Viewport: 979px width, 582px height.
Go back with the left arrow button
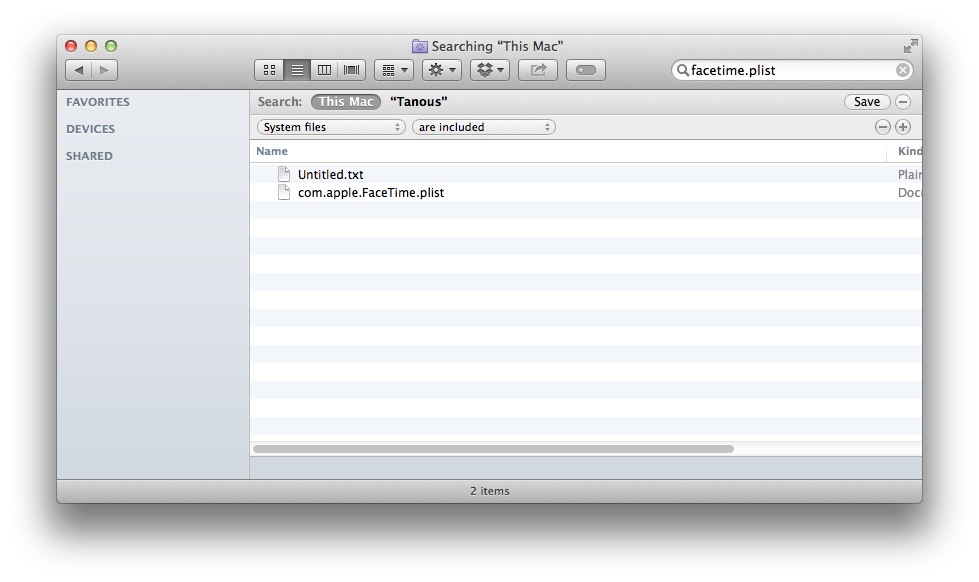click(x=79, y=70)
